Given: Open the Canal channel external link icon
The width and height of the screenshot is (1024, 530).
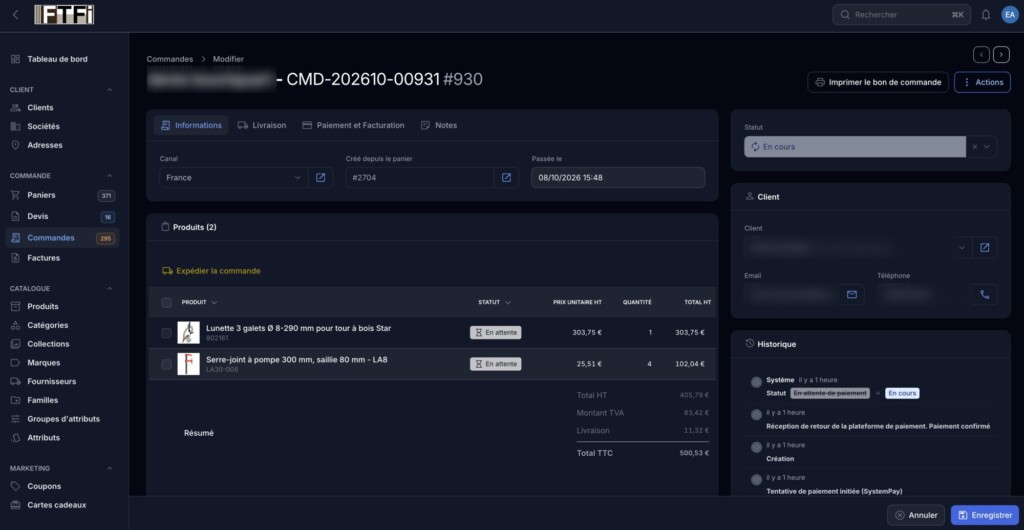Looking at the screenshot, I should 320,178.
